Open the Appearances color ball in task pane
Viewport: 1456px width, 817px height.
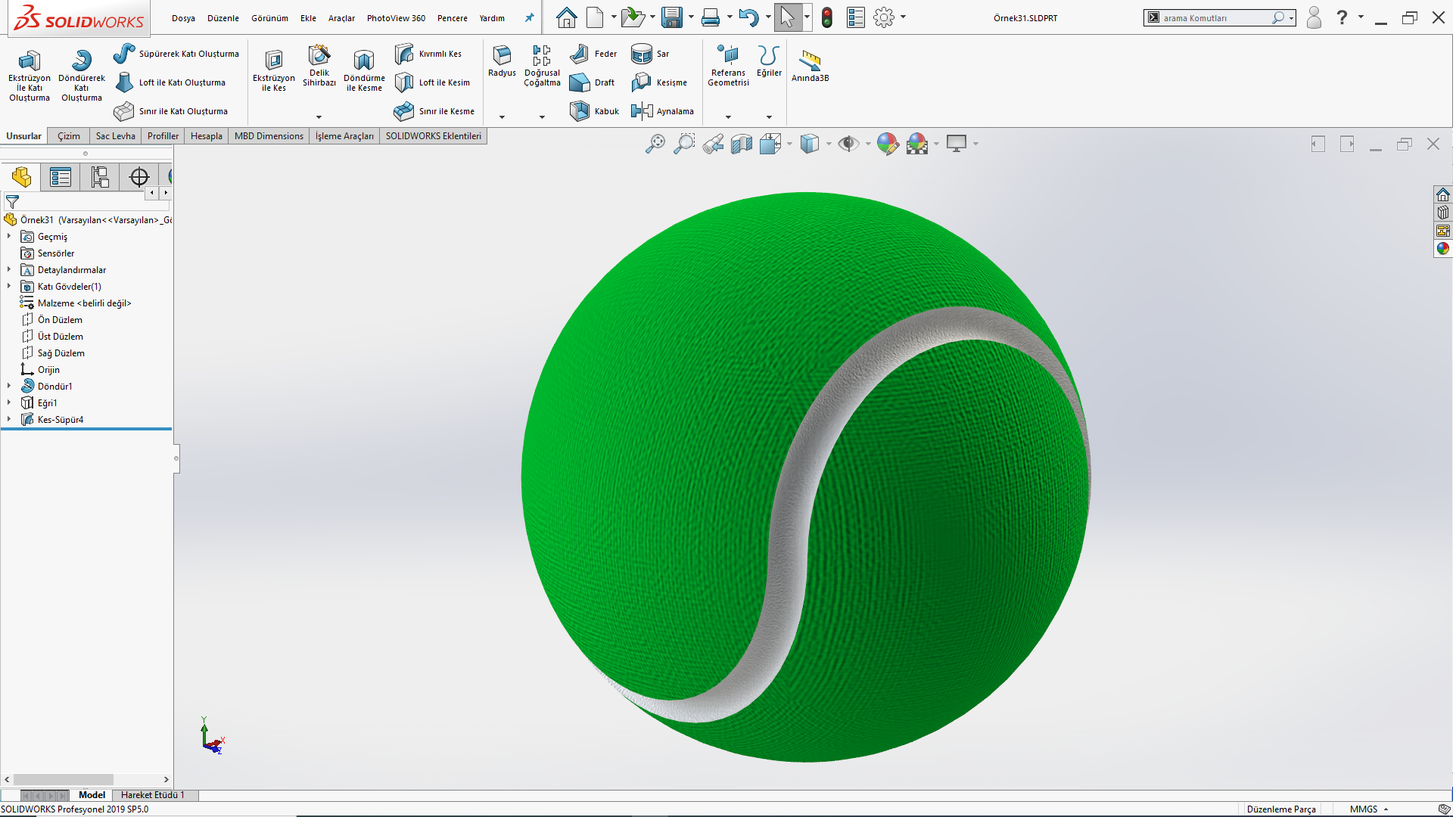(1443, 249)
